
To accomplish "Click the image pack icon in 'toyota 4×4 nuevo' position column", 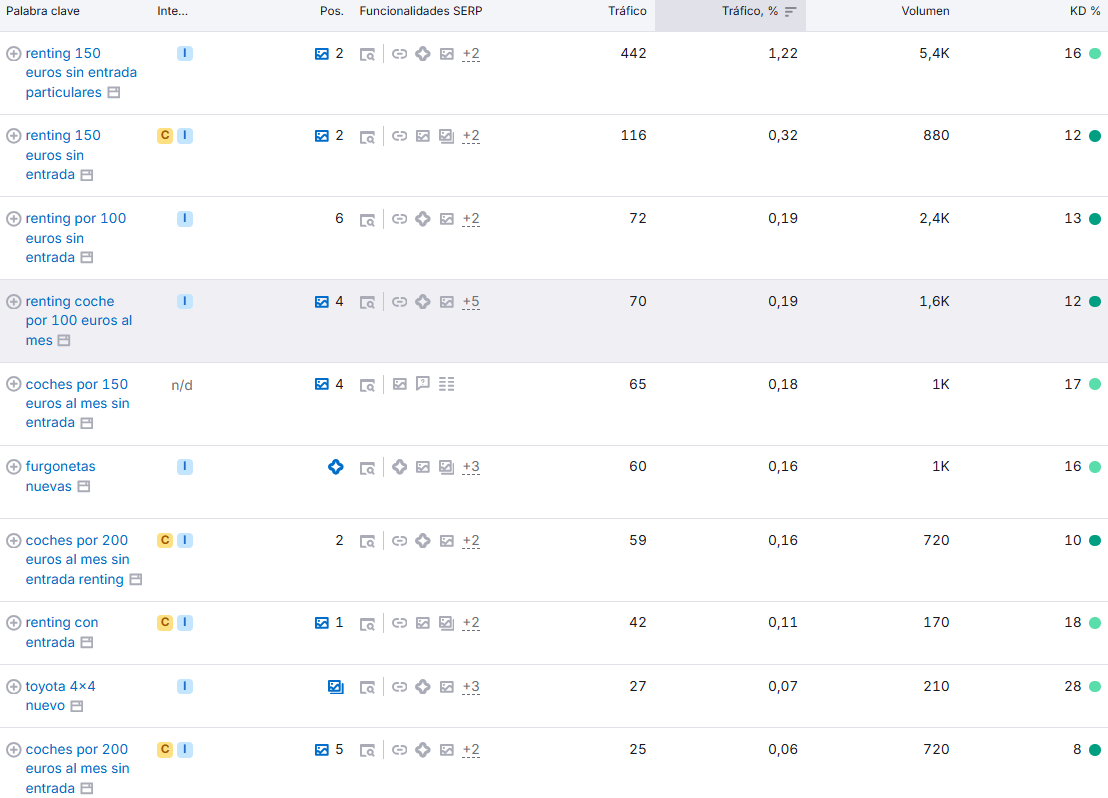I will click(x=336, y=687).
